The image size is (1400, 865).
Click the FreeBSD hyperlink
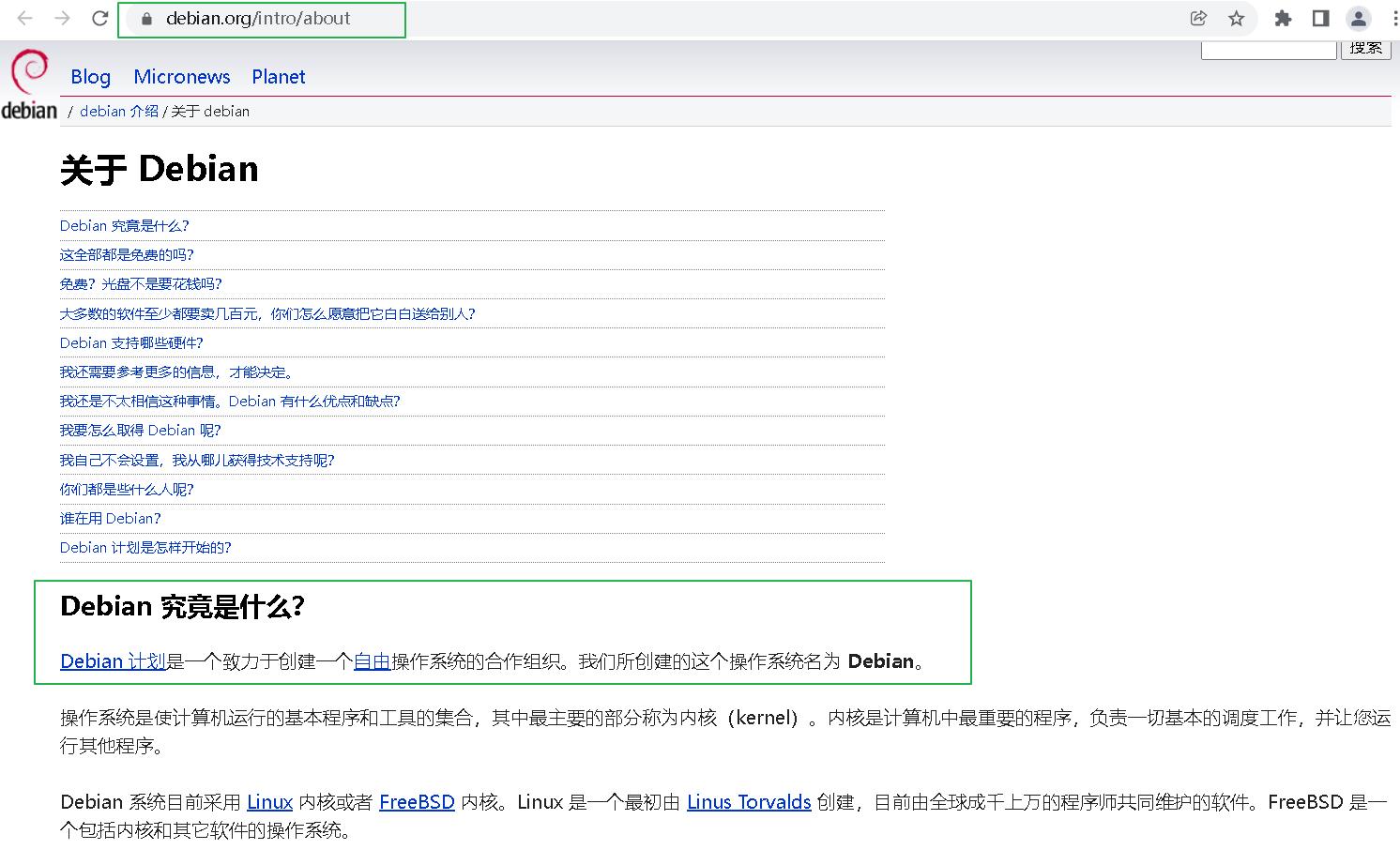417,802
